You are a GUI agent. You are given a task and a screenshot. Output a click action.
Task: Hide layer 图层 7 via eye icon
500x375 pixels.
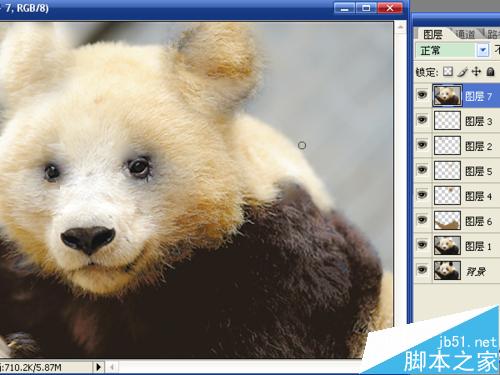(x=422, y=95)
